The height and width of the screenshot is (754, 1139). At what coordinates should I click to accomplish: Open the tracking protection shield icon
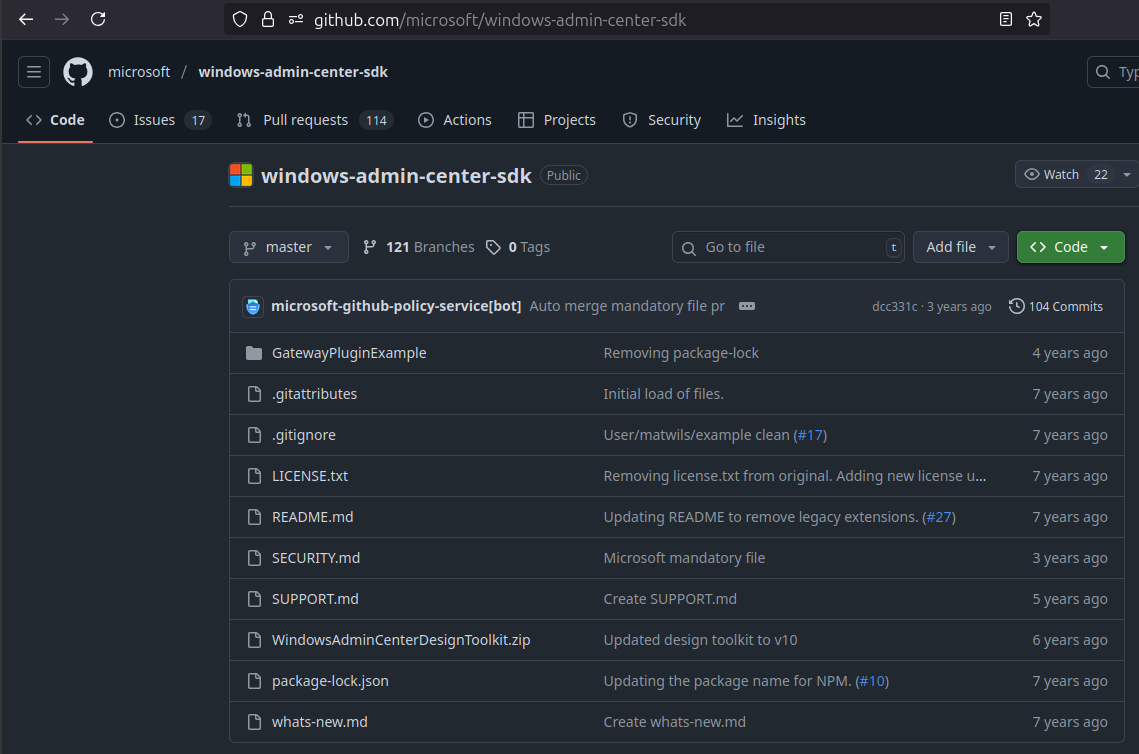click(x=240, y=20)
